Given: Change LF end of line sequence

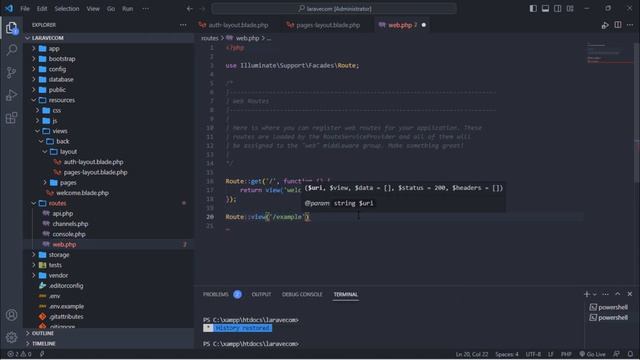Looking at the screenshot, I should click(551, 354).
